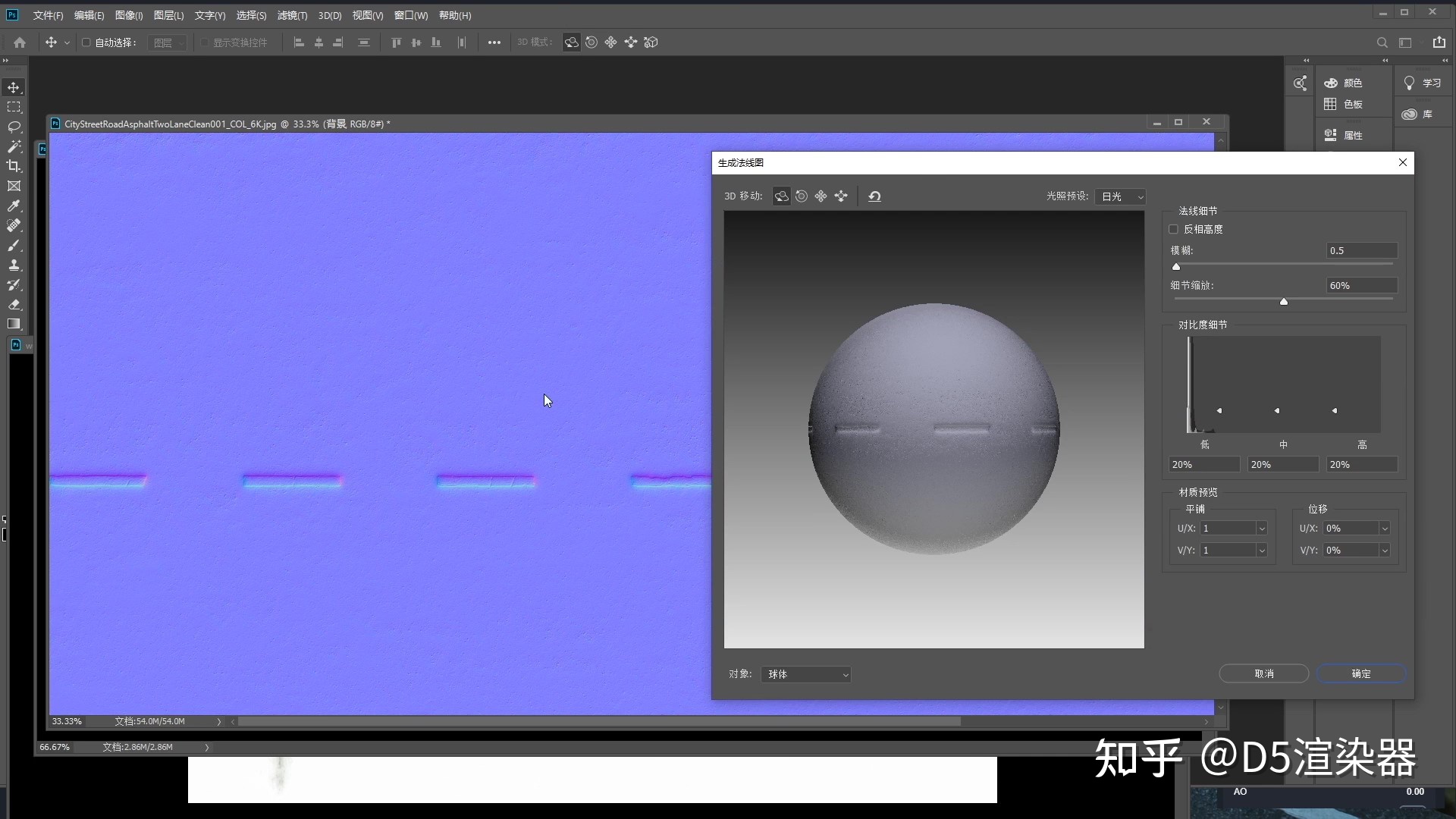The image size is (1456, 819).
Task: Enable the 反相高度 checkbox
Action: click(x=1173, y=229)
